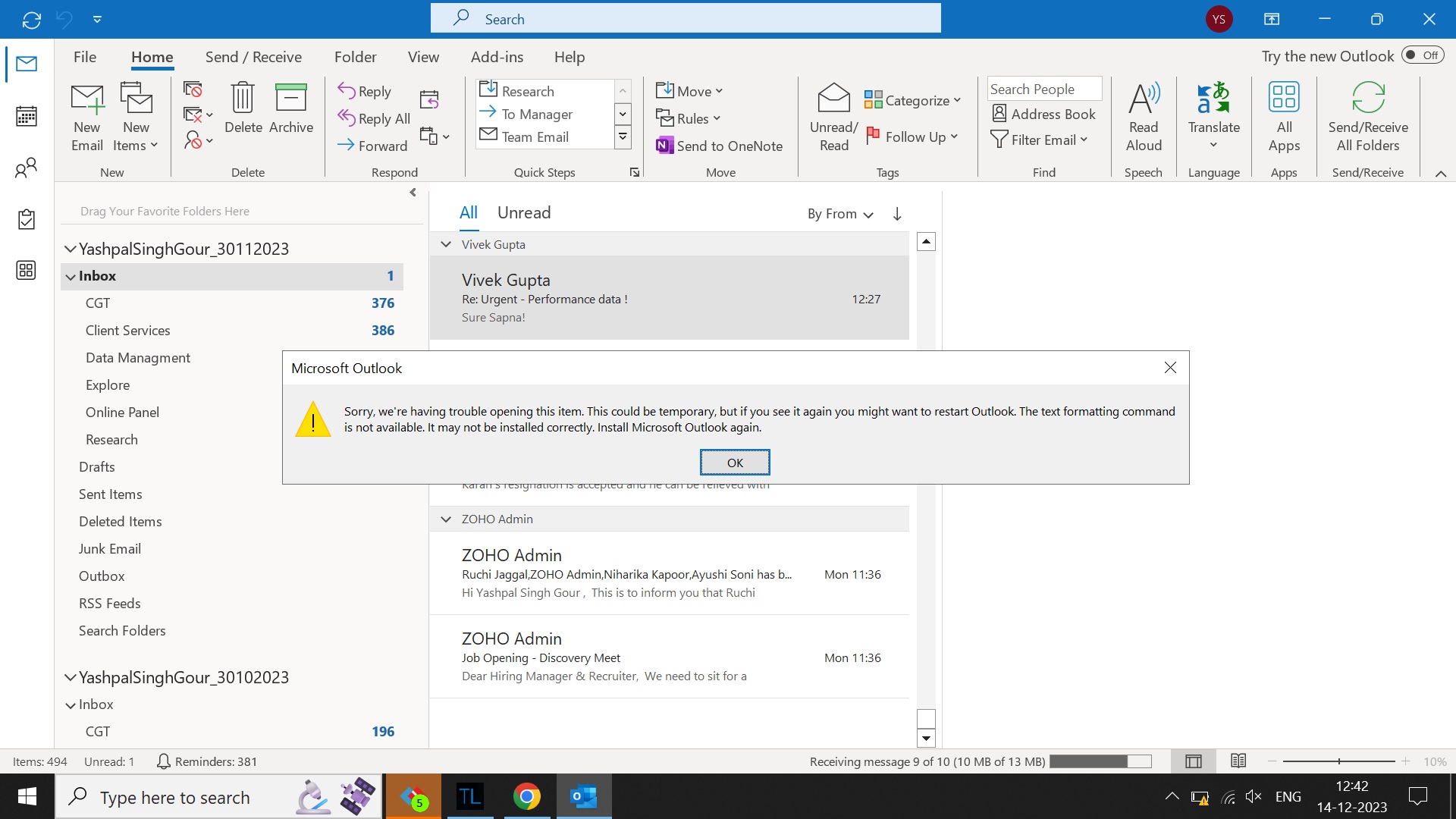The width and height of the screenshot is (1456, 819).
Task: Open the Add-ins tab
Action: [x=497, y=57]
